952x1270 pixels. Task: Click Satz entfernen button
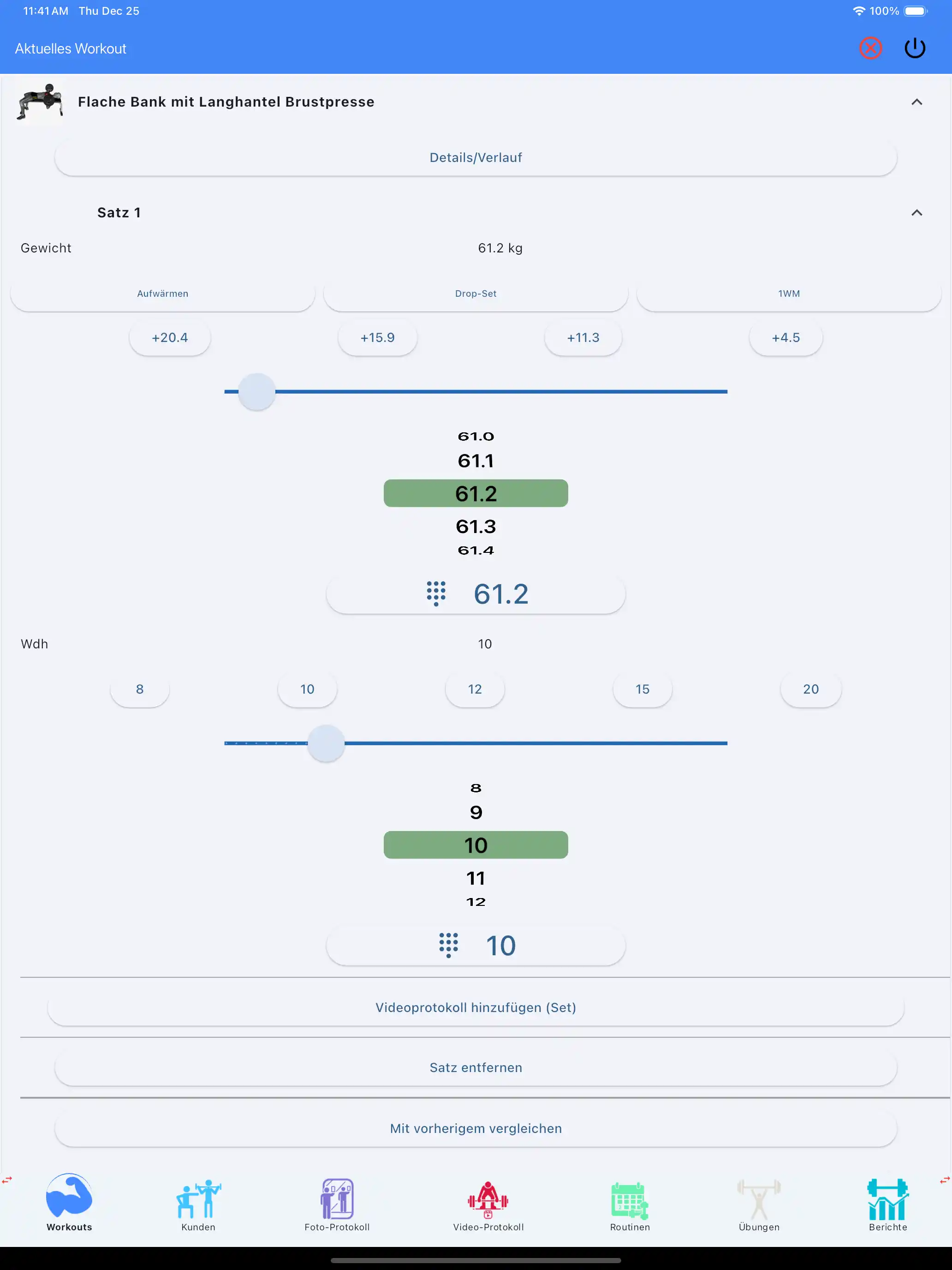point(476,1068)
